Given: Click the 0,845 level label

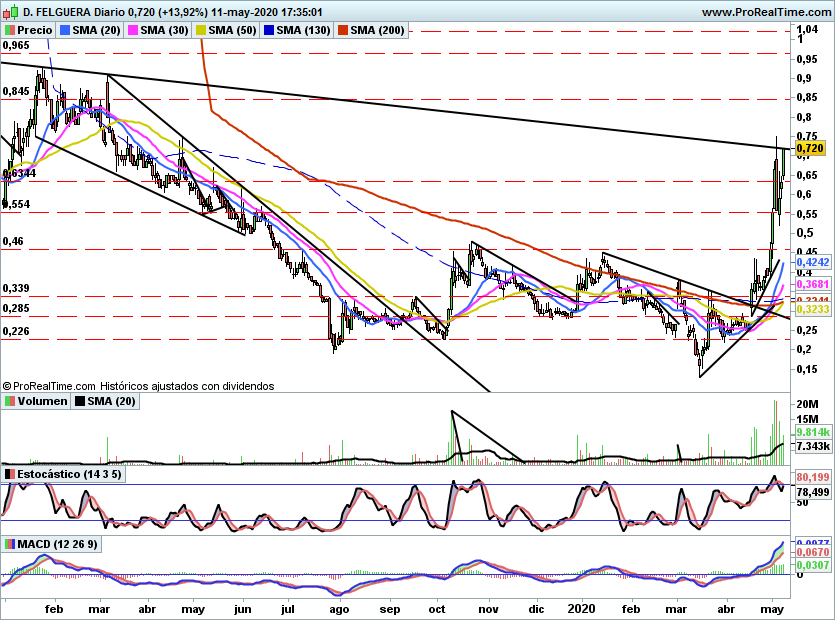Looking at the screenshot, I should [16, 92].
